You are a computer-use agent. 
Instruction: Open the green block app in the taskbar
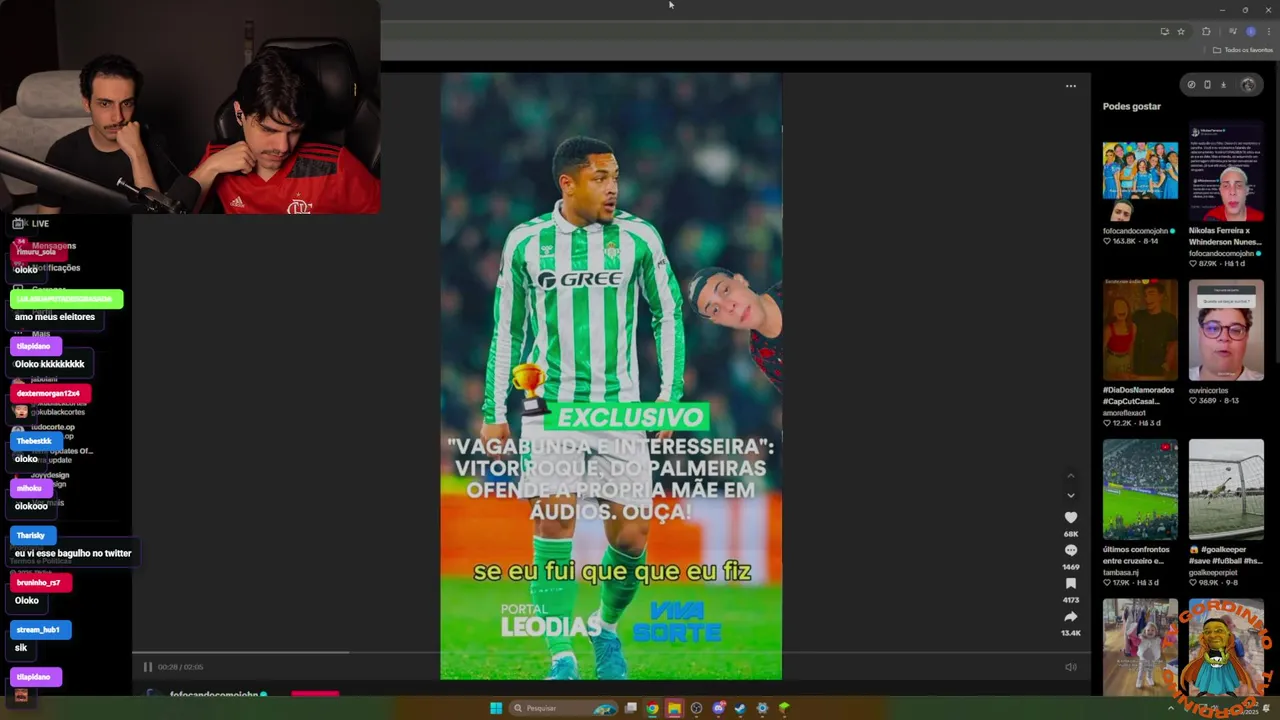click(784, 708)
